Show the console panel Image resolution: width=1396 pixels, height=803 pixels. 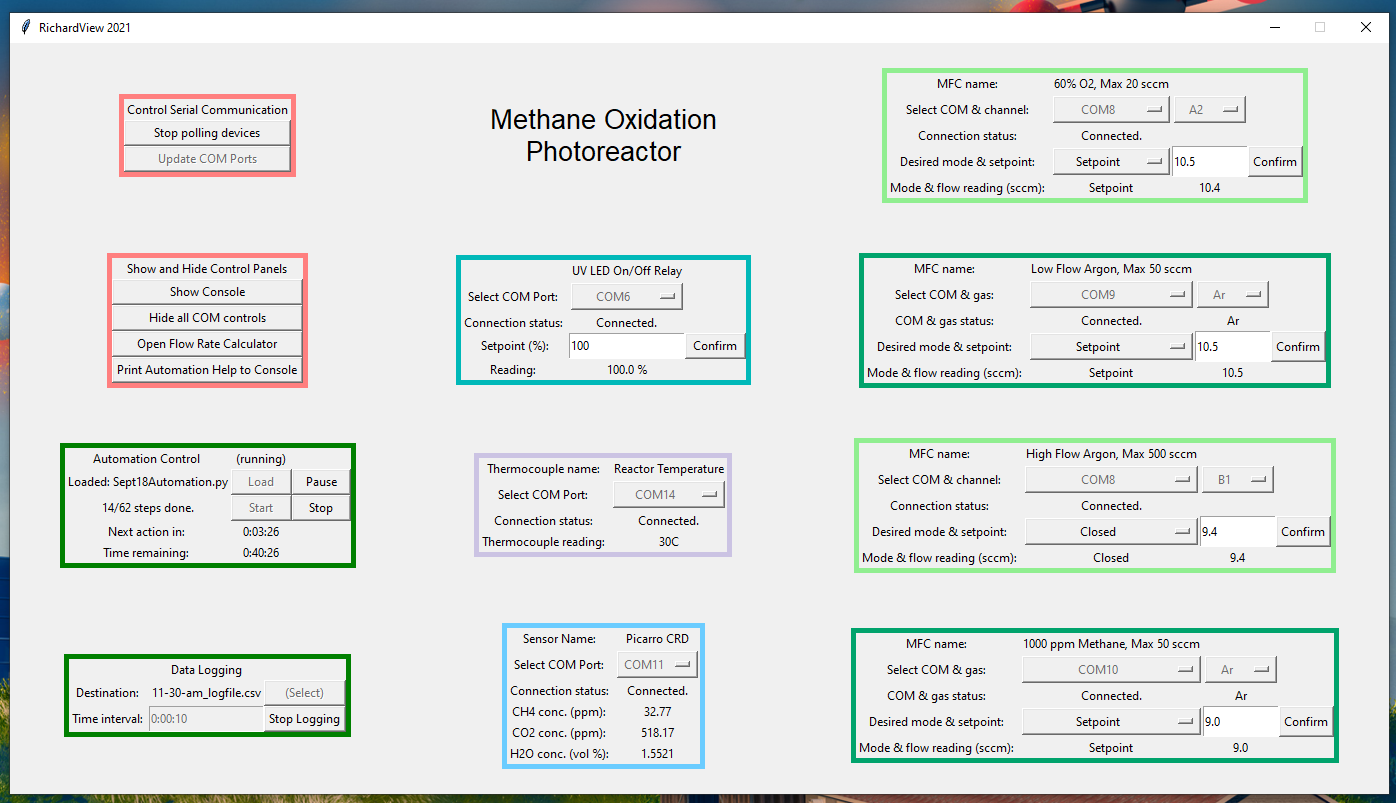click(207, 292)
